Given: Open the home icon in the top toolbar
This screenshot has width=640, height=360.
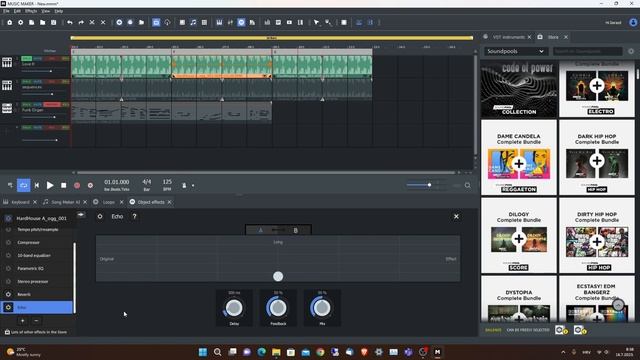Looking at the screenshot, I should (x=9, y=22).
